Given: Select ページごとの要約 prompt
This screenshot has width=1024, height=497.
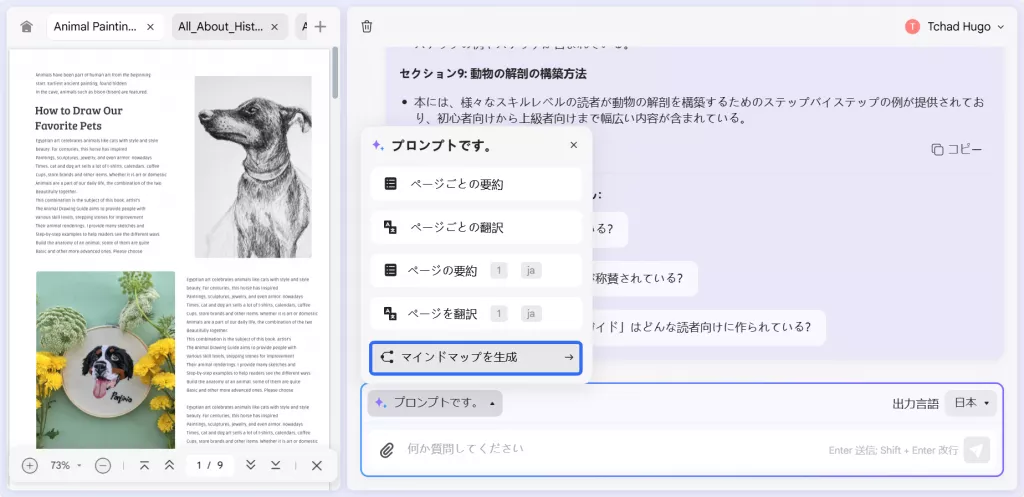Looking at the screenshot, I should (476, 184).
